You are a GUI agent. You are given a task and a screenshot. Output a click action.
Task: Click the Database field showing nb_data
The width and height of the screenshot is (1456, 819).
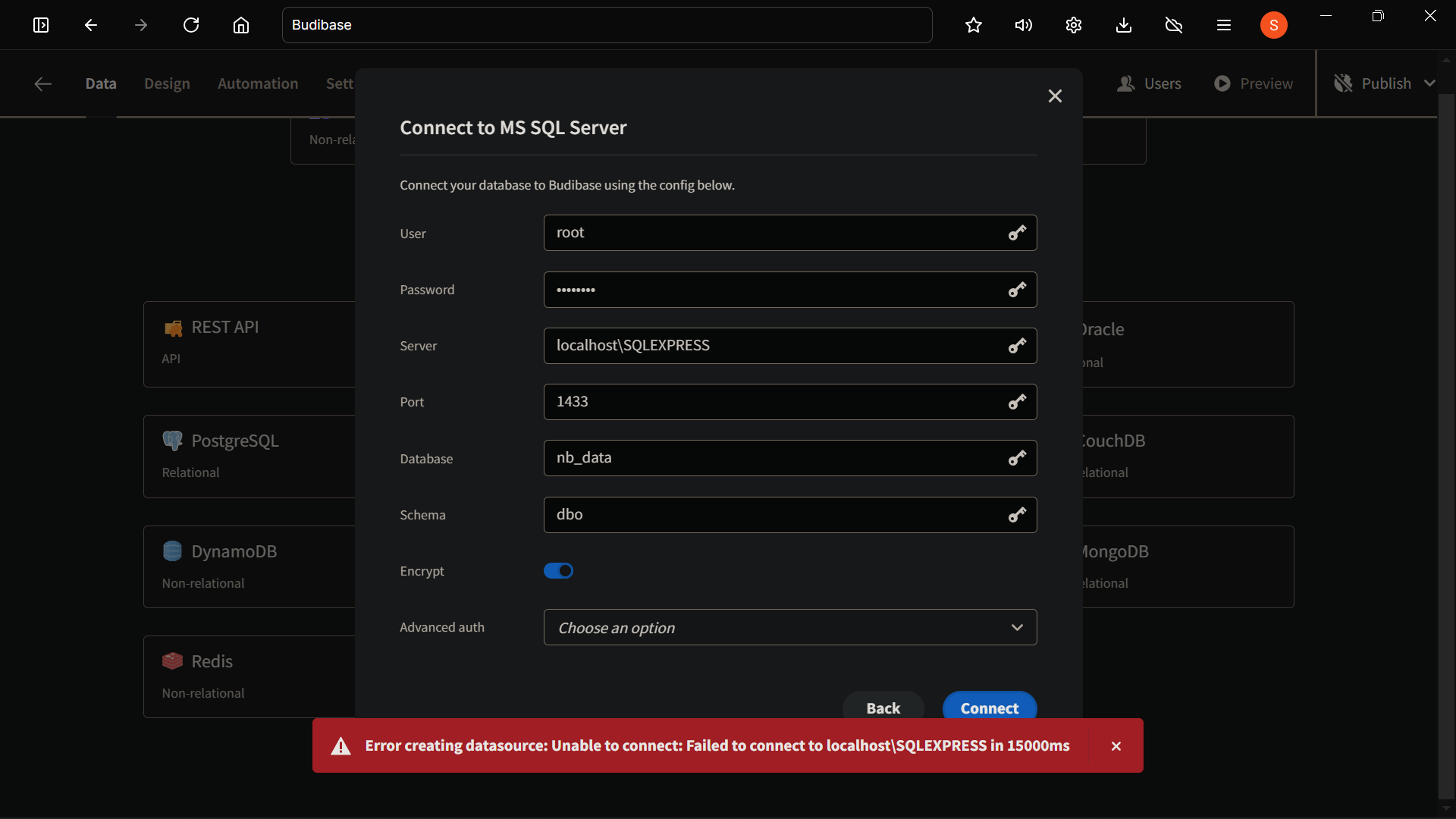790,458
